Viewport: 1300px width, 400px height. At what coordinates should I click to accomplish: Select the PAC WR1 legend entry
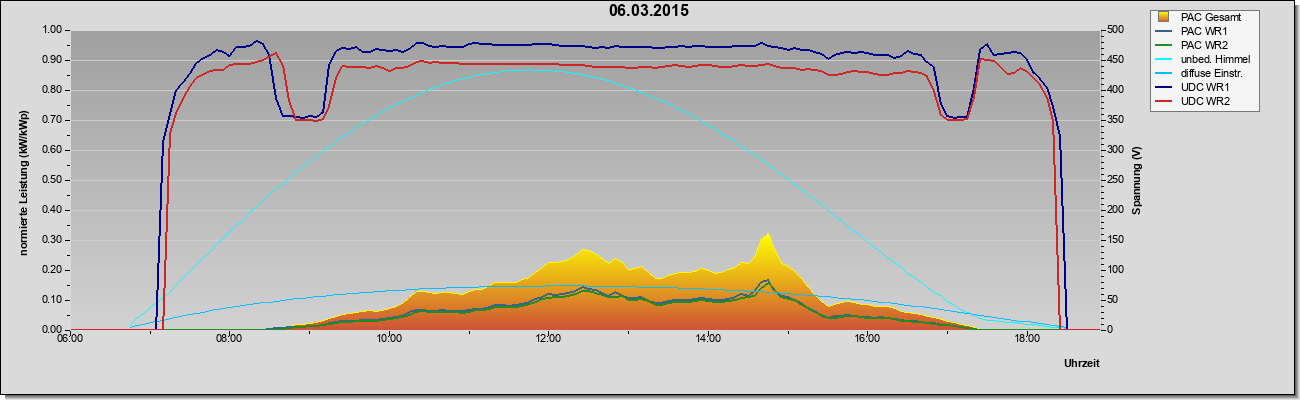(1204, 31)
